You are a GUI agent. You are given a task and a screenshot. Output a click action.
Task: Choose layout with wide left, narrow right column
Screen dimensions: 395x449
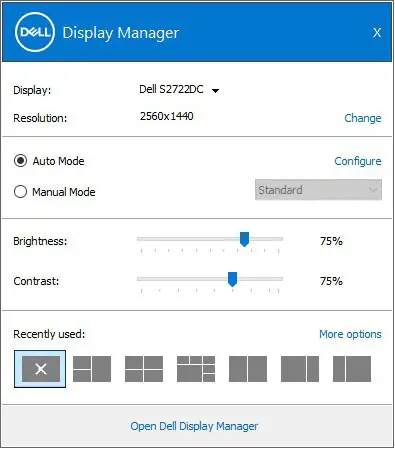(x=300, y=369)
